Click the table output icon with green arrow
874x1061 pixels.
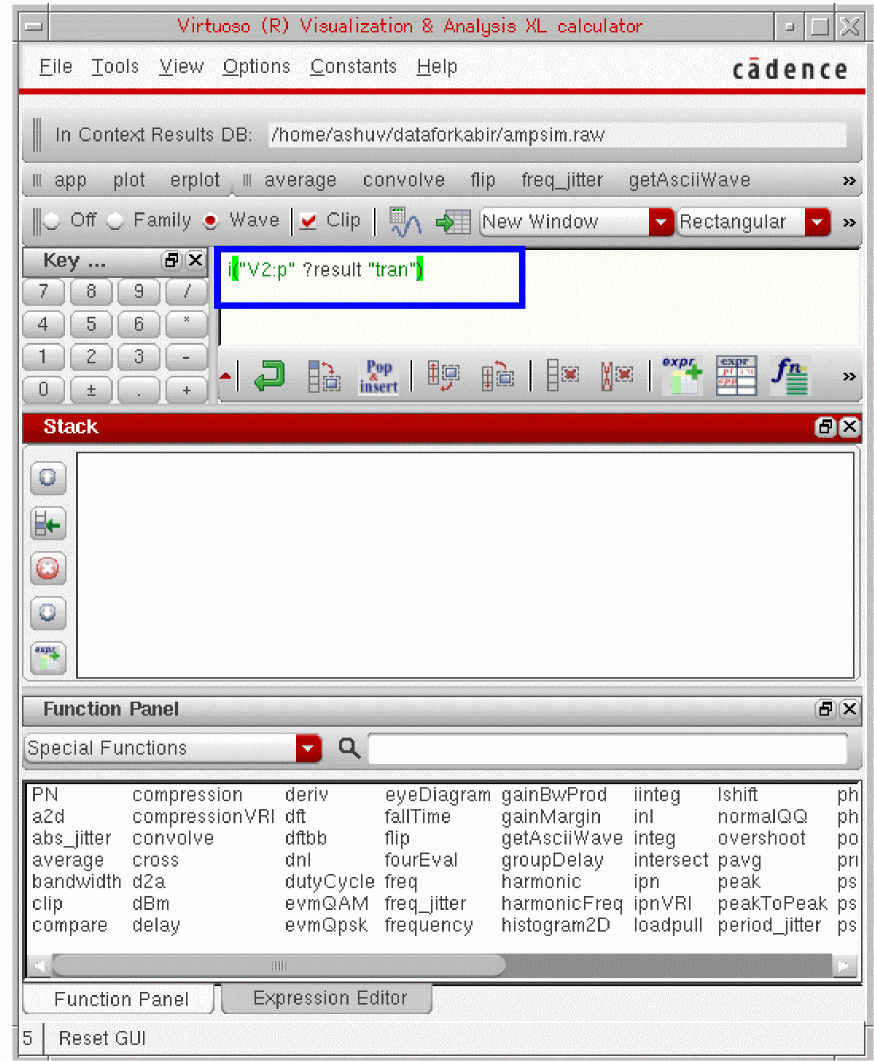pos(453,222)
